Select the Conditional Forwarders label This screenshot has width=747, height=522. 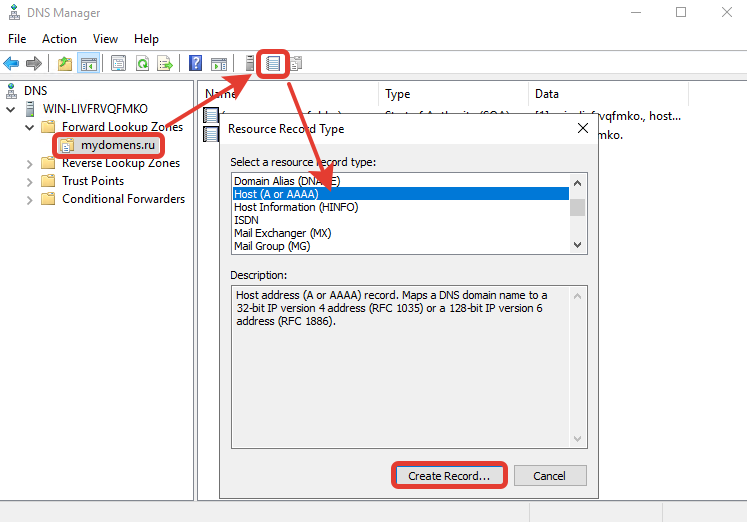coord(123,199)
